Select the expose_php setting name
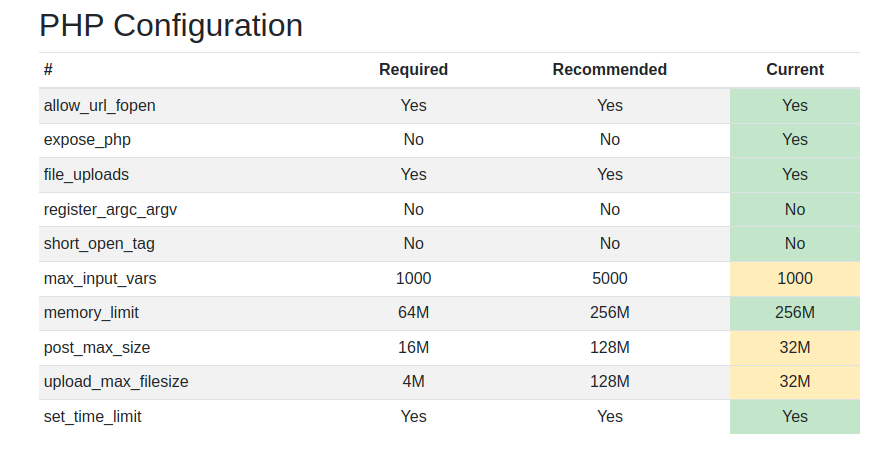887x451 pixels. click(x=87, y=140)
